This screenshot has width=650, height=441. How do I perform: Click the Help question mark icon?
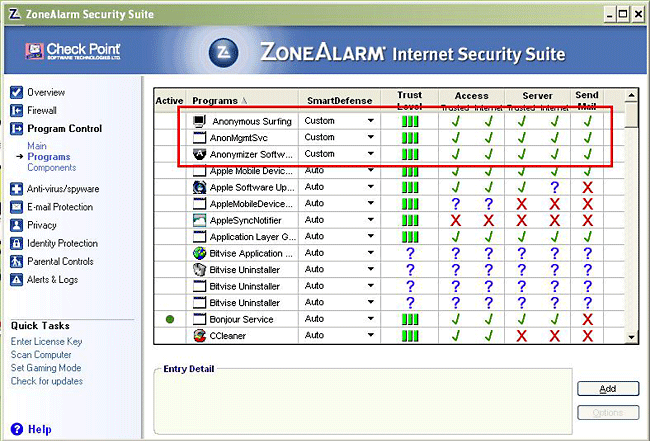(16, 429)
